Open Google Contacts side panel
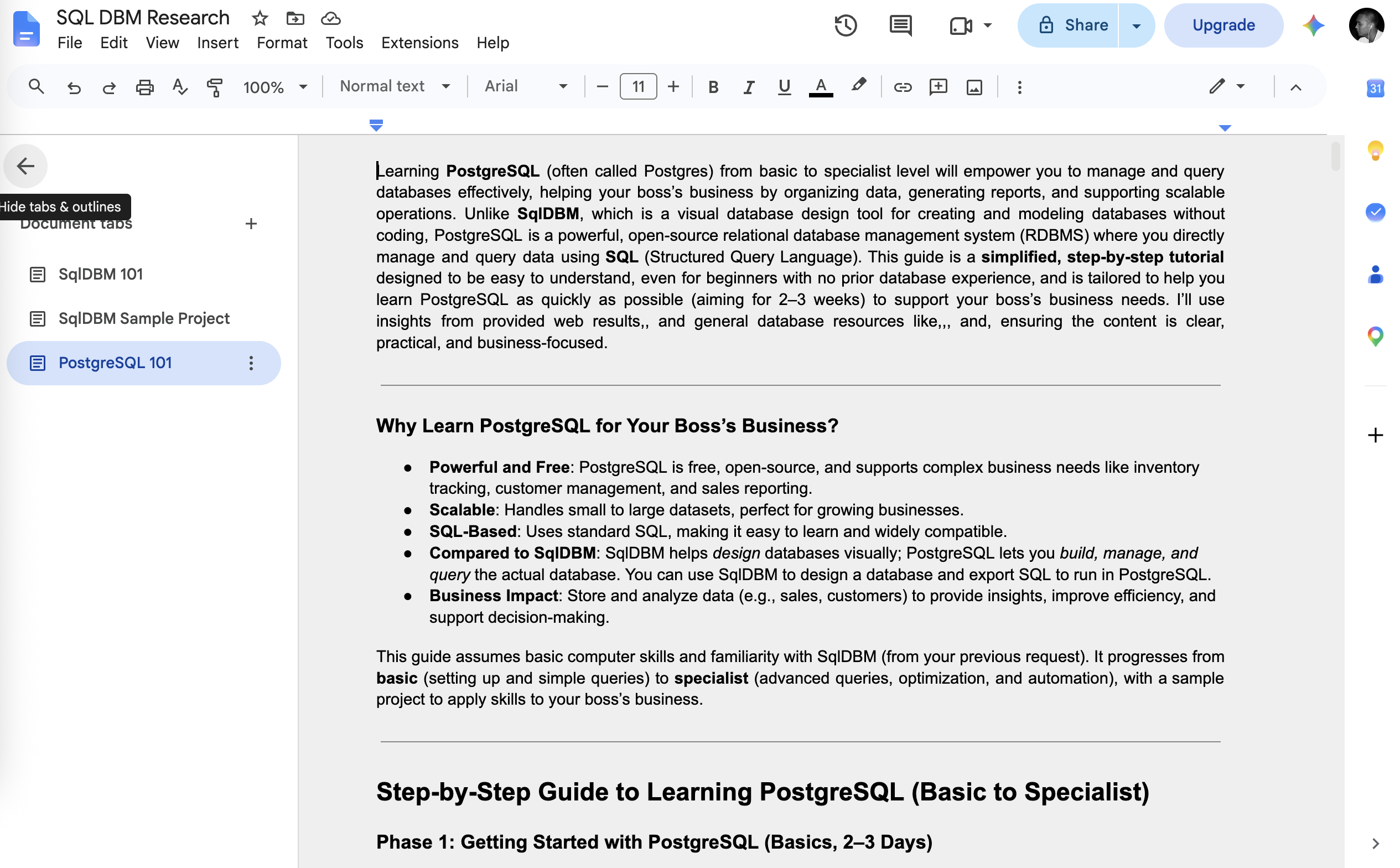The image size is (1400, 868). (1375, 275)
